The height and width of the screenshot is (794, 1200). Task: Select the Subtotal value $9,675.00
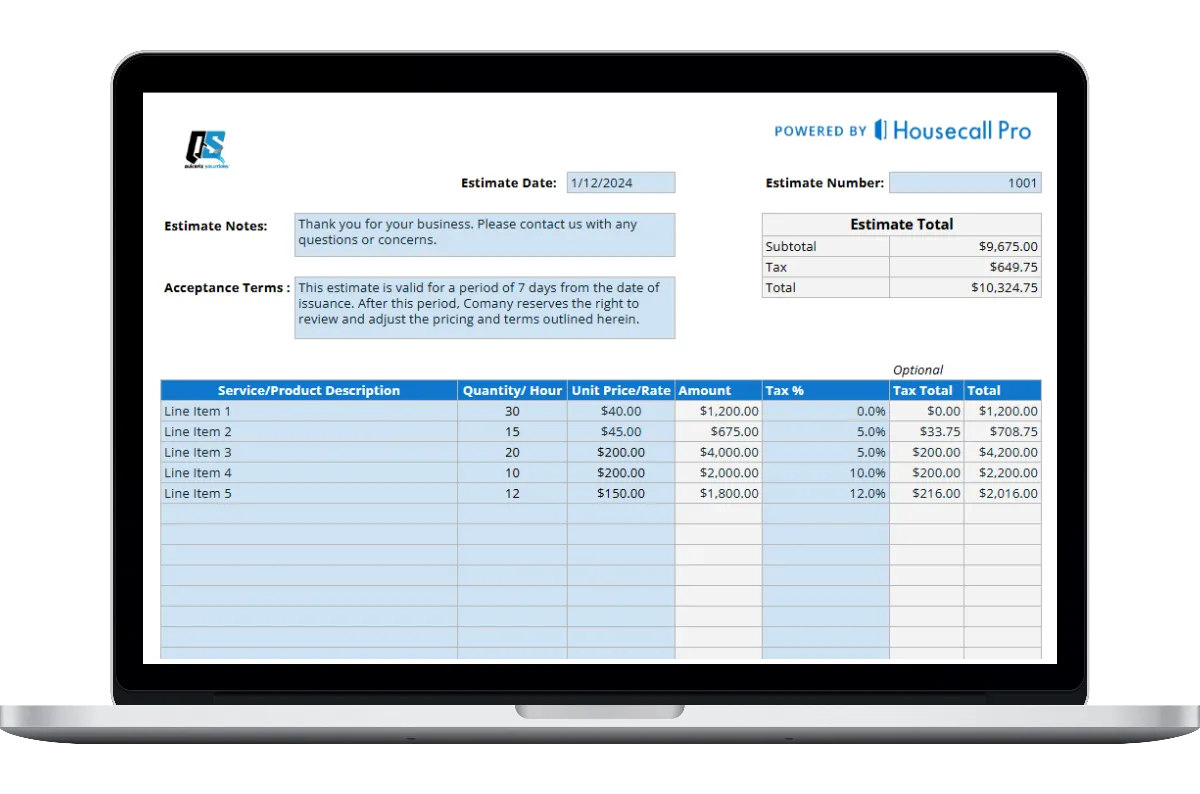pyautogui.click(x=965, y=246)
